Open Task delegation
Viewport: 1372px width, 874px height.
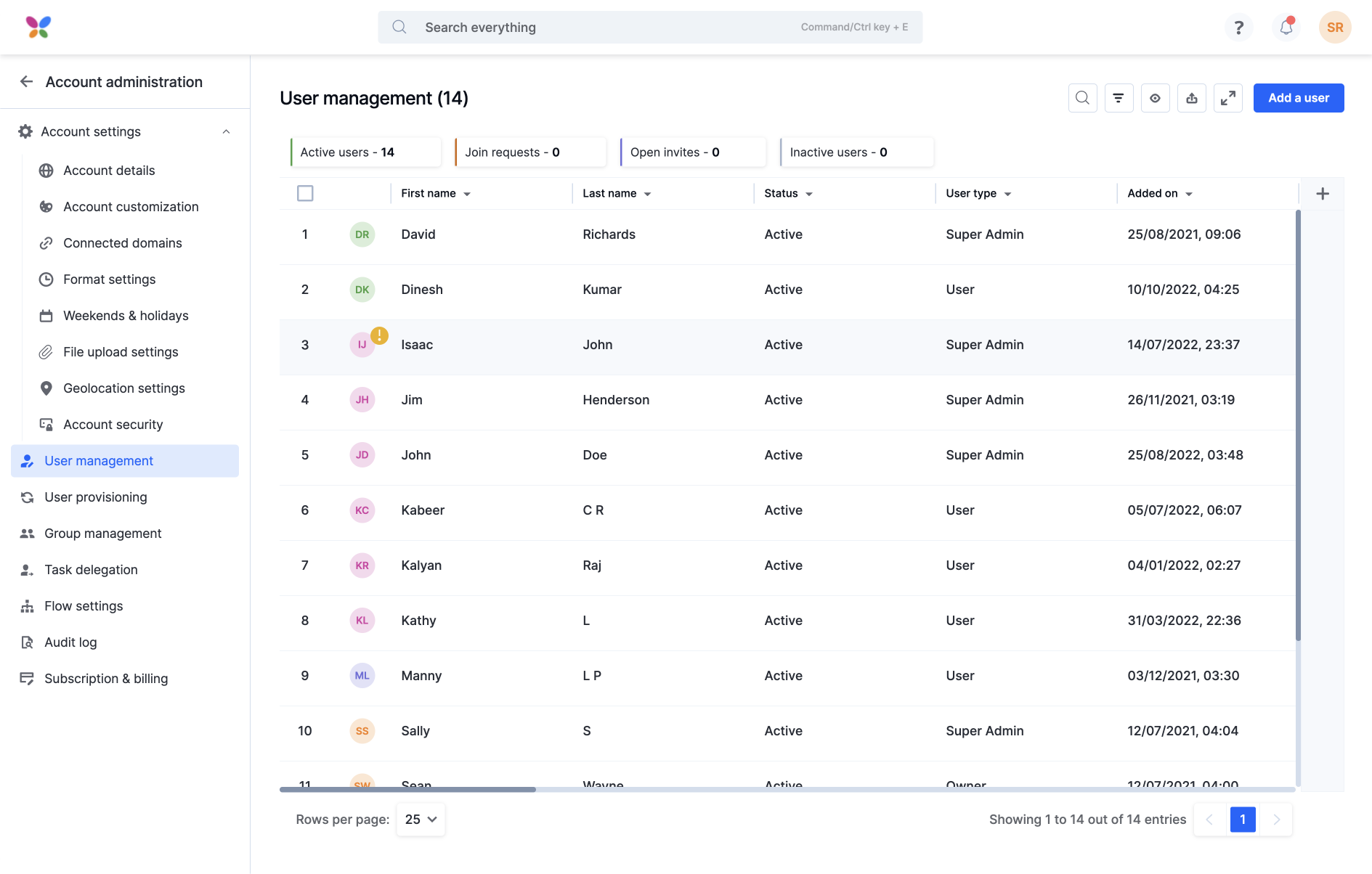pyautogui.click(x=91, y=570)
